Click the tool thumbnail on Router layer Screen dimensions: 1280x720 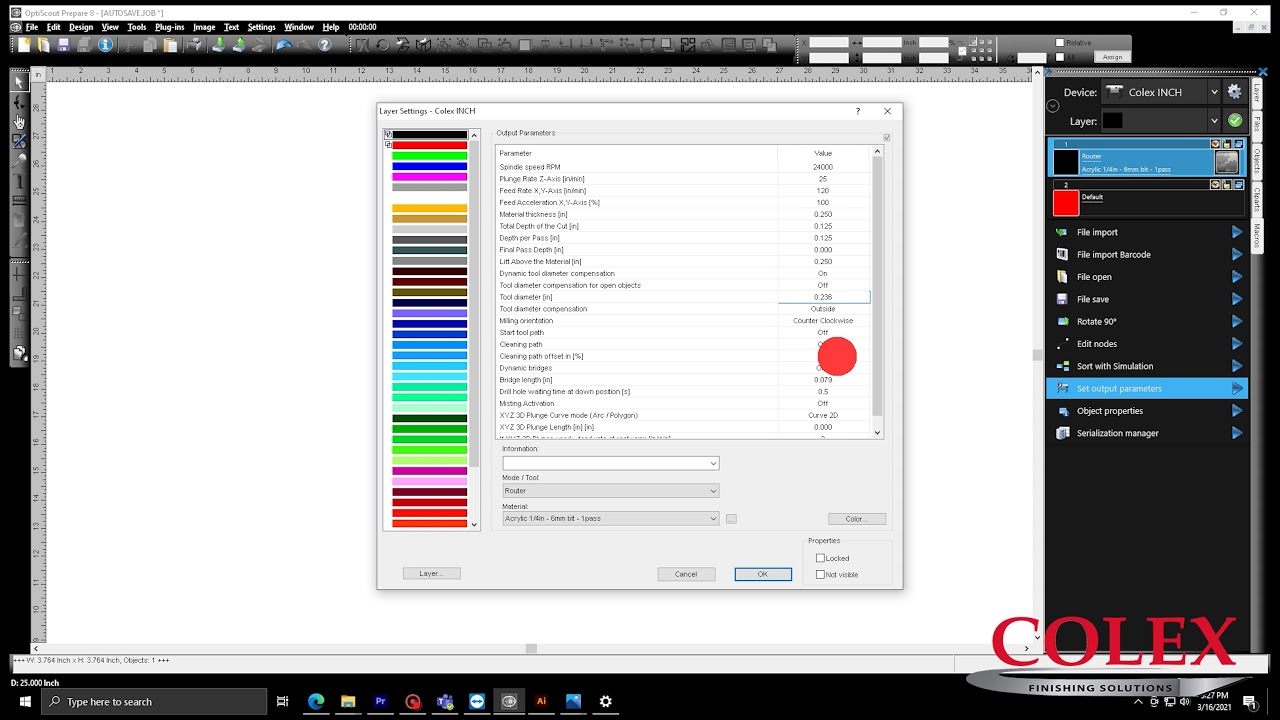pyautogui.click(x=1226, y=162)
